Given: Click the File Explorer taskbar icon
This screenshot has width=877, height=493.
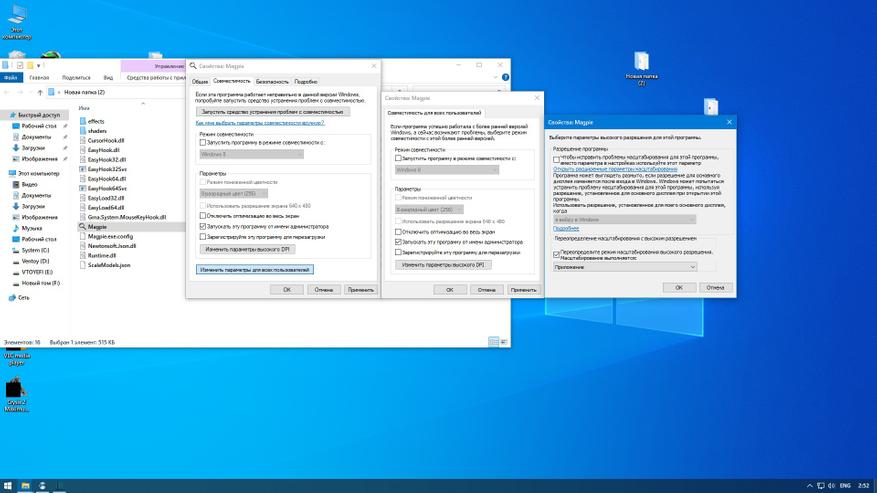Looking at the screenshot, I should (x=25, y=485).
